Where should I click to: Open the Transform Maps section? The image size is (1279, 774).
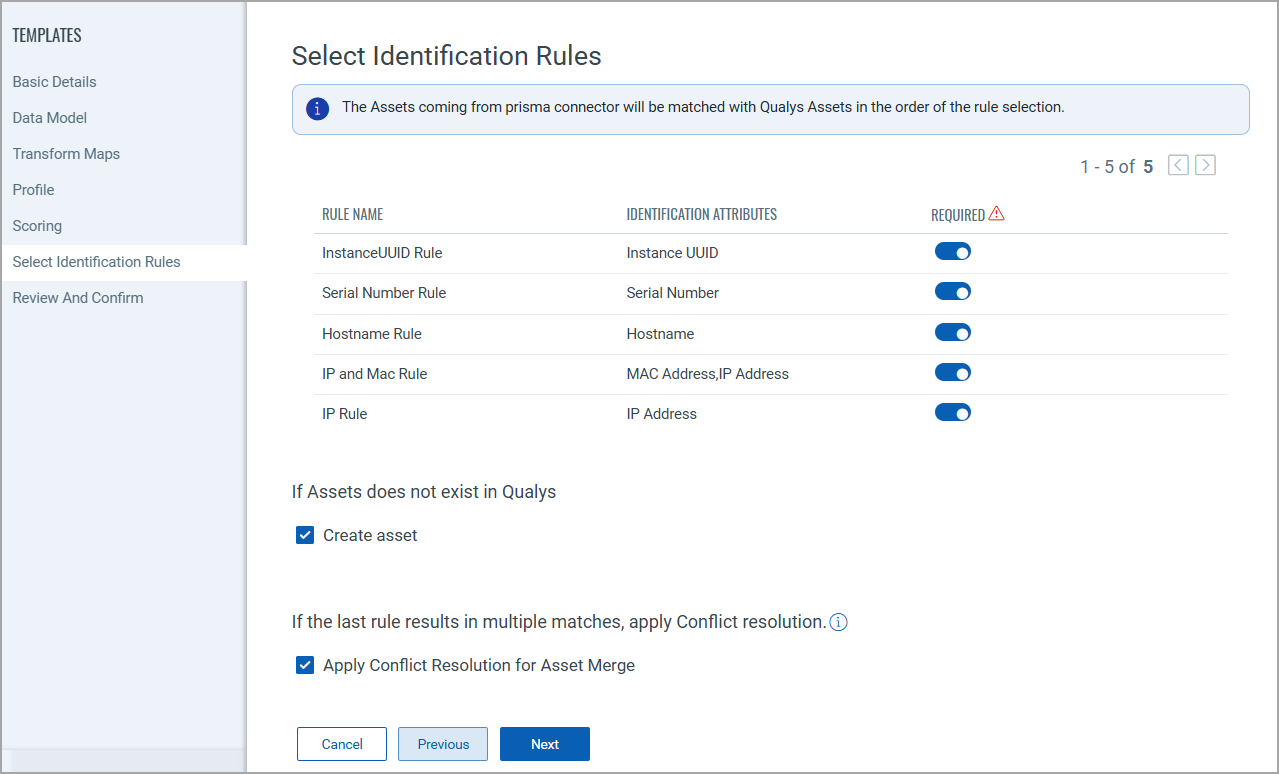[66, 153]
